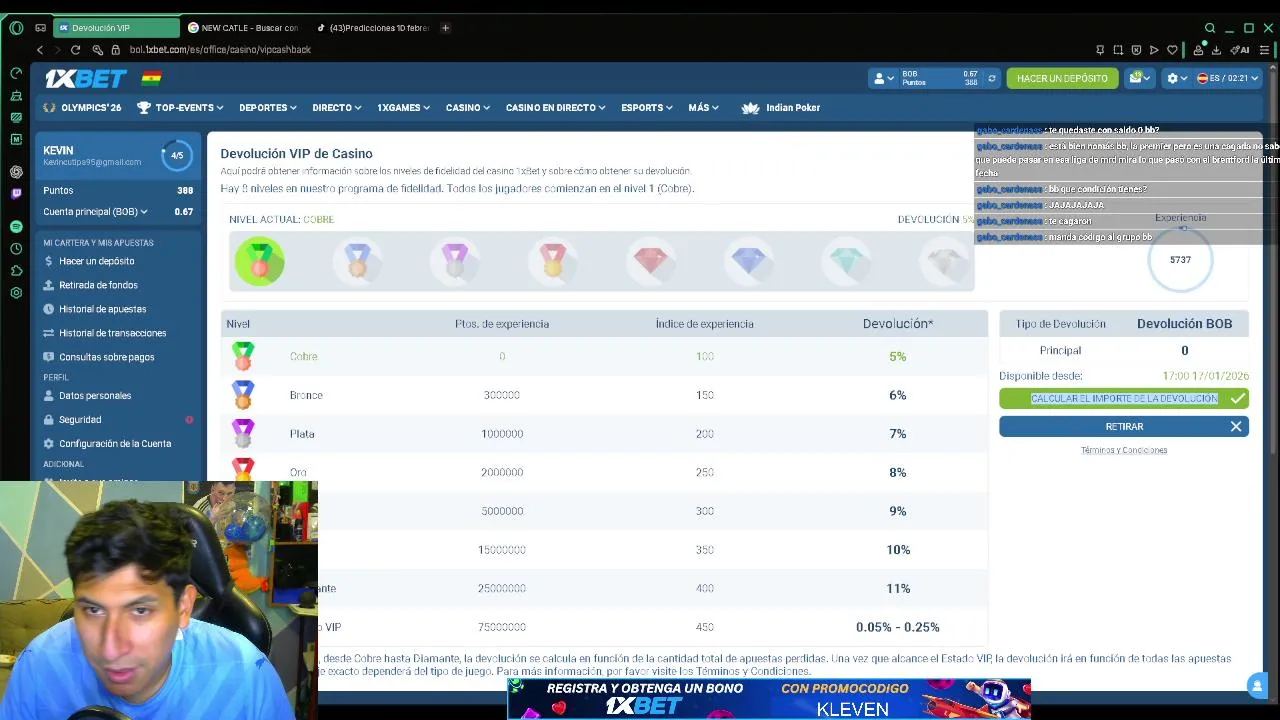Click the pin icon in address bar
Image resolution: width=1280 pixels, height=720 pixels.
click(x=1100, y=49)
